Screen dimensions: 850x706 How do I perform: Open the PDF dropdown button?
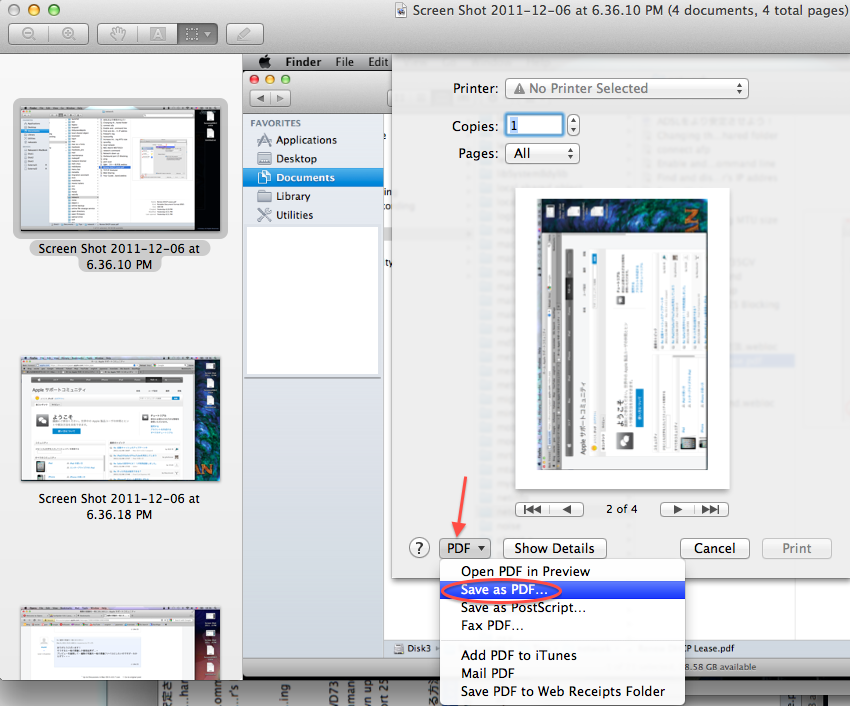coord(465,548)
